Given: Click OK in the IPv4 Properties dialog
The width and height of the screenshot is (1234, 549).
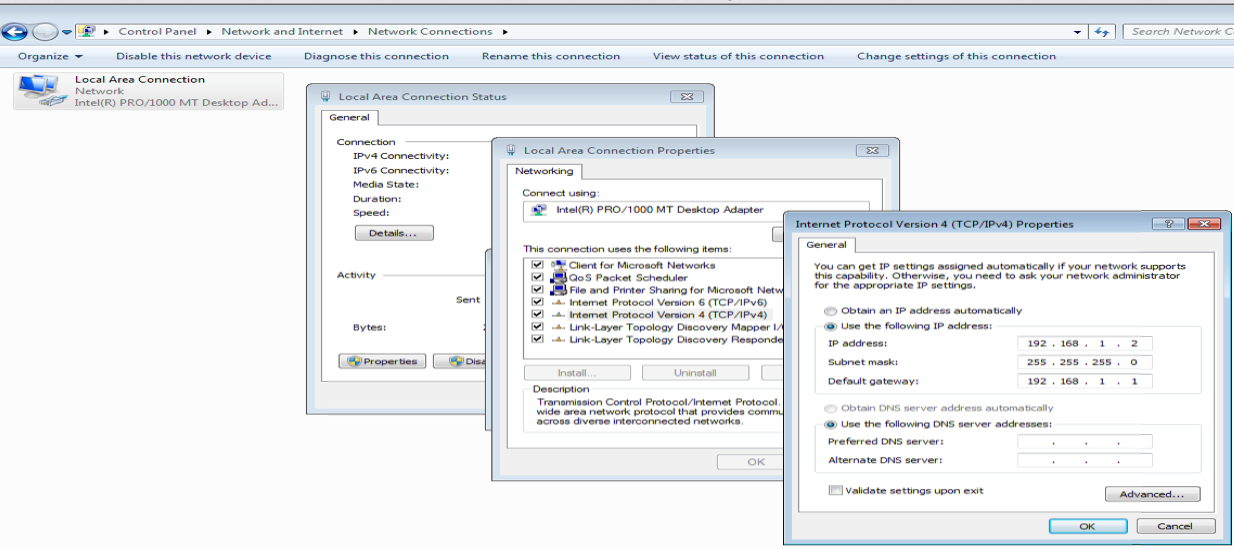Looking at the screenshot, I should pyautogui.click(x=1087, y=526).
